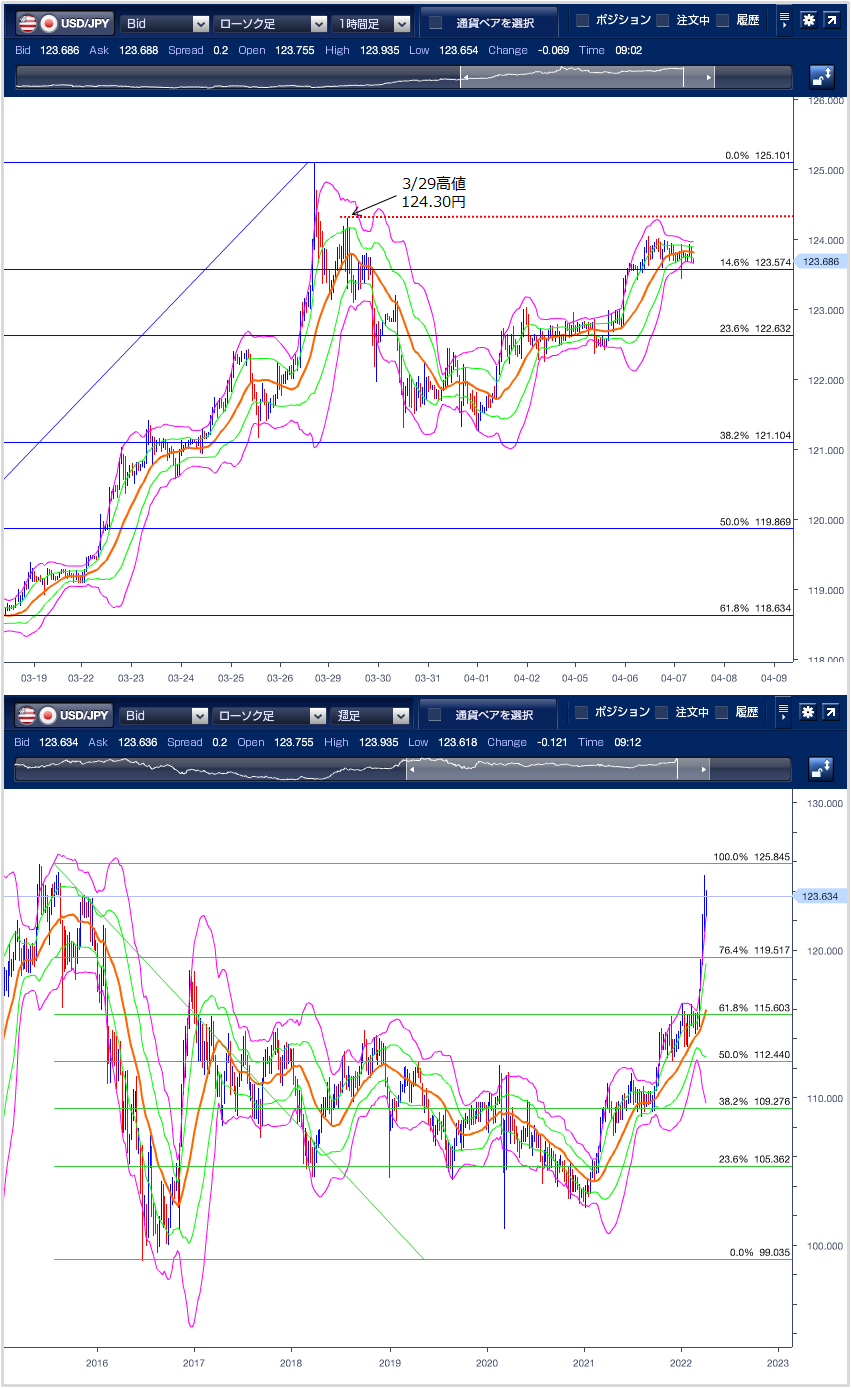
Task: Expand the Bid dropdown in top chart
Action: pyautogui.click(x=164, y=24)
